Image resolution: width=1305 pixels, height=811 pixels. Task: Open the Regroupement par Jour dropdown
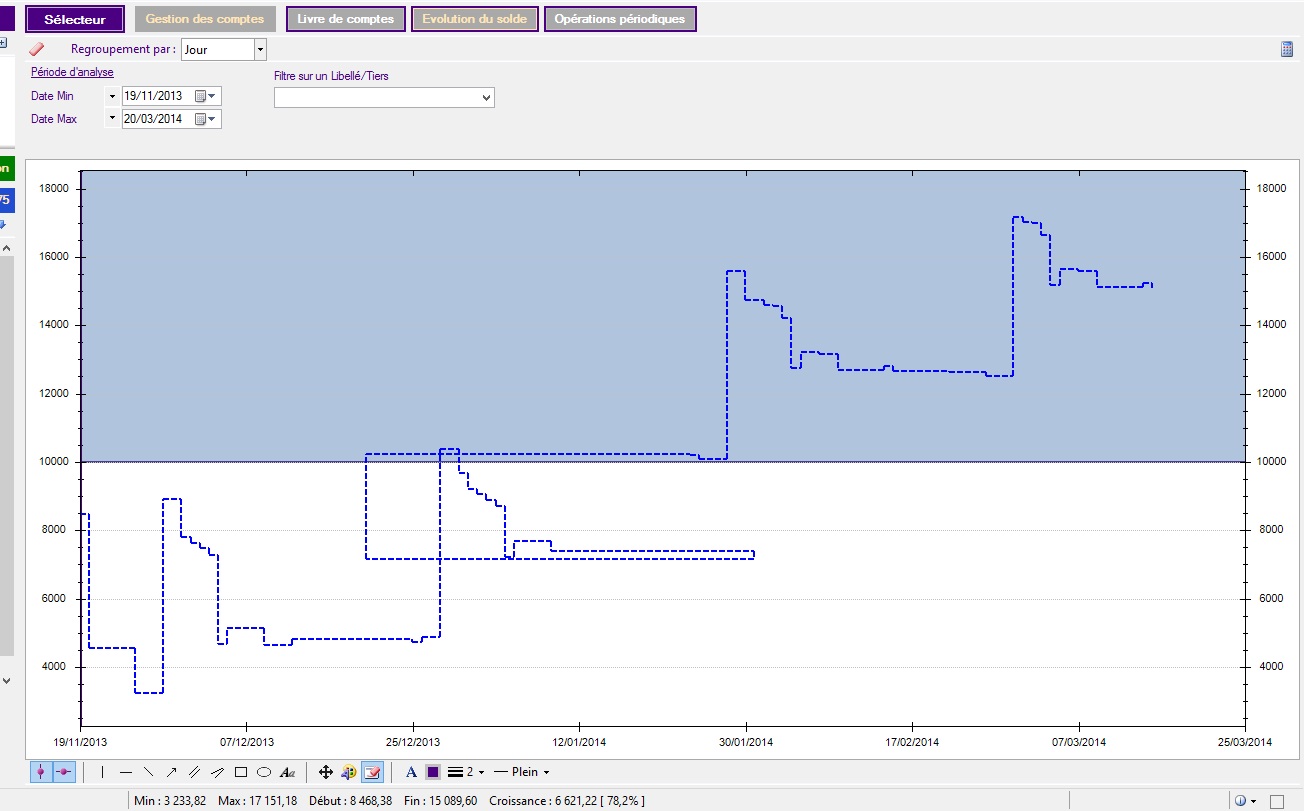point(260,49)
